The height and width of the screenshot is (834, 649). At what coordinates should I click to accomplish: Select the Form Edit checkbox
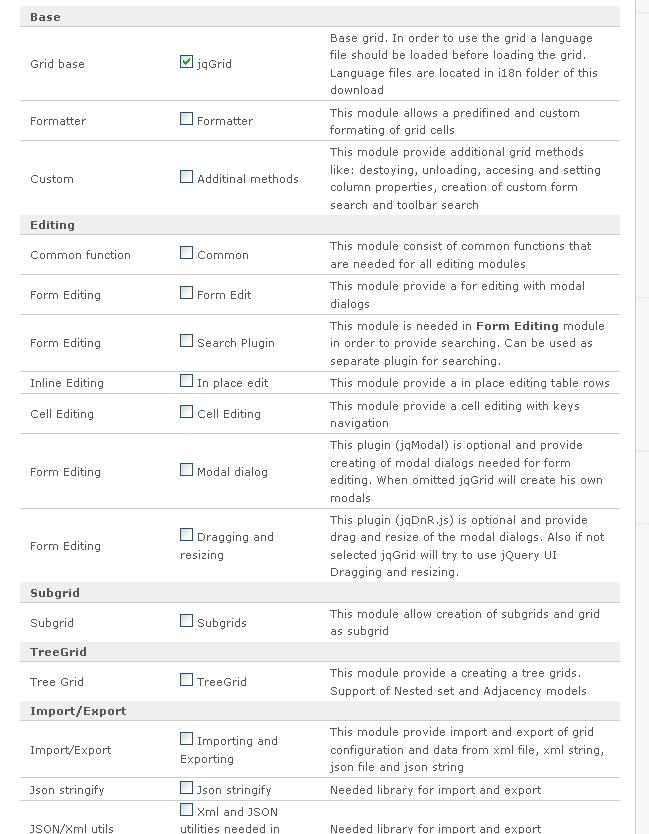[186, 293]
